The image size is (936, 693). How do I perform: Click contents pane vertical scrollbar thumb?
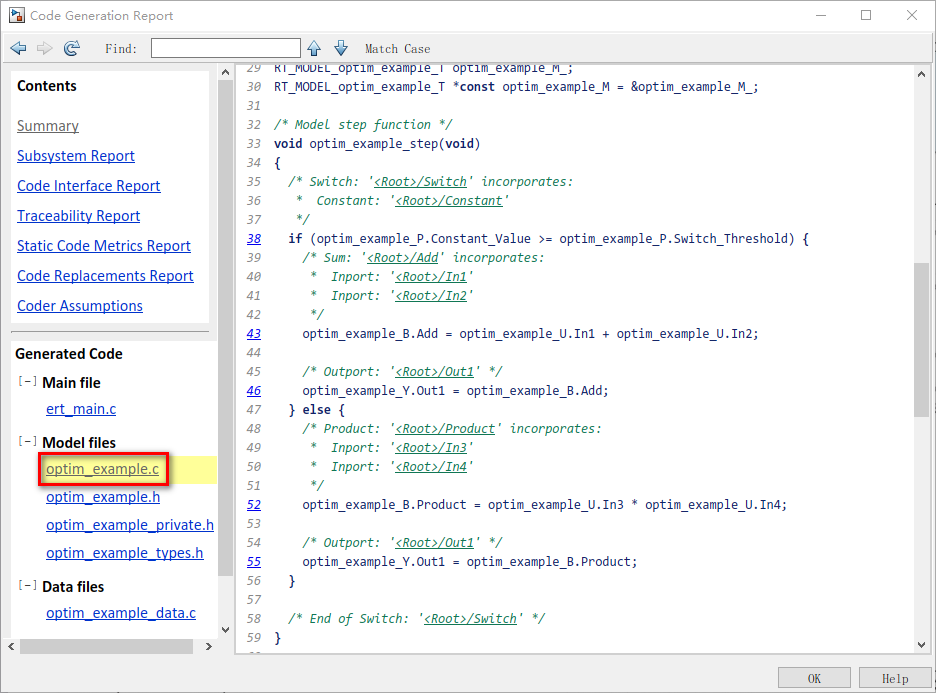click(x=225, y=327)
